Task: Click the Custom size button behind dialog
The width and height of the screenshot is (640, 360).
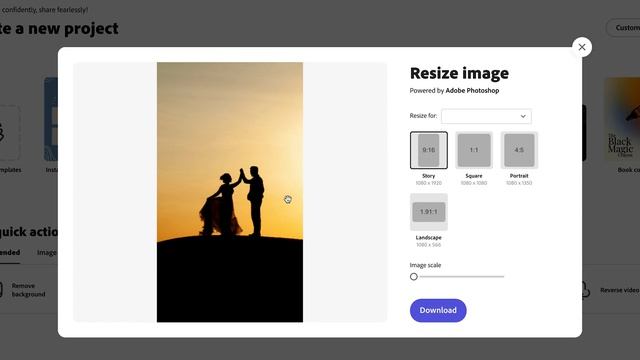Action: pyautogui.click(x=624, y=28)
